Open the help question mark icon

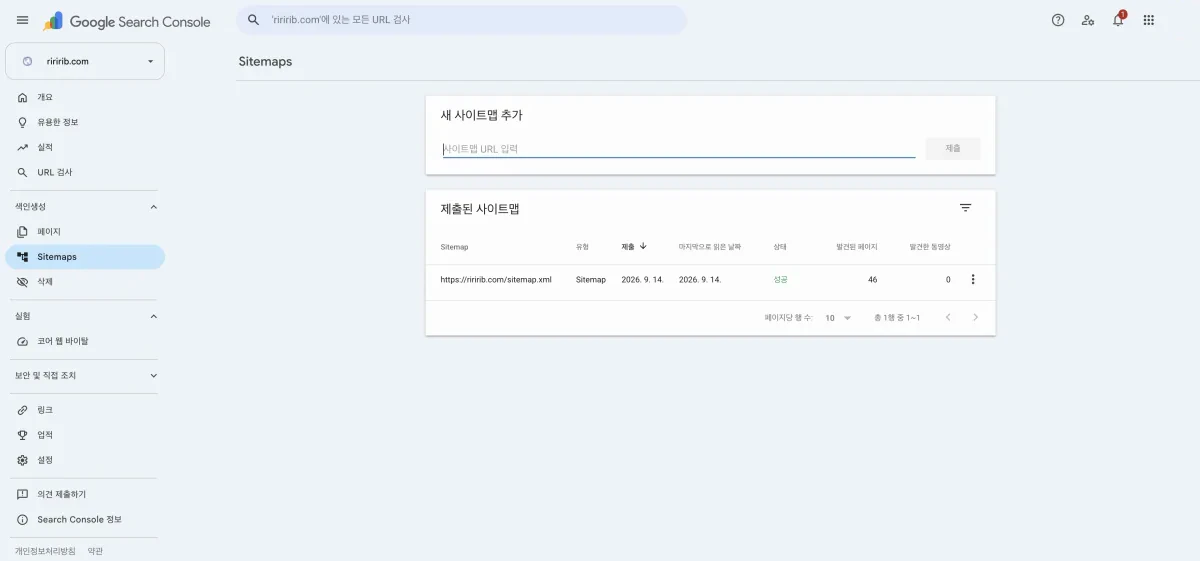coord(1058,20)
